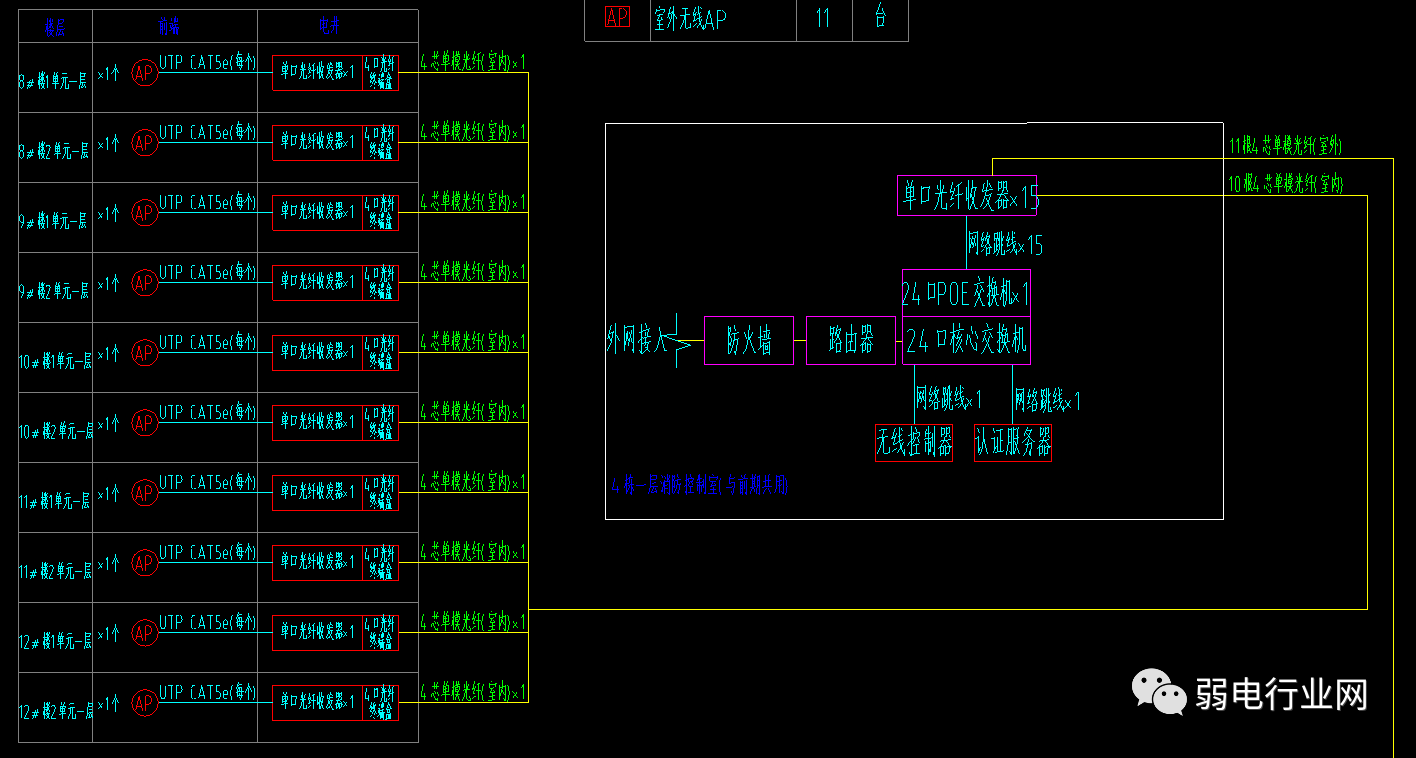Select the 网络跳线×15 label
The height and width of the screenshot is (758, 1416).
(x=1005, y=244)
